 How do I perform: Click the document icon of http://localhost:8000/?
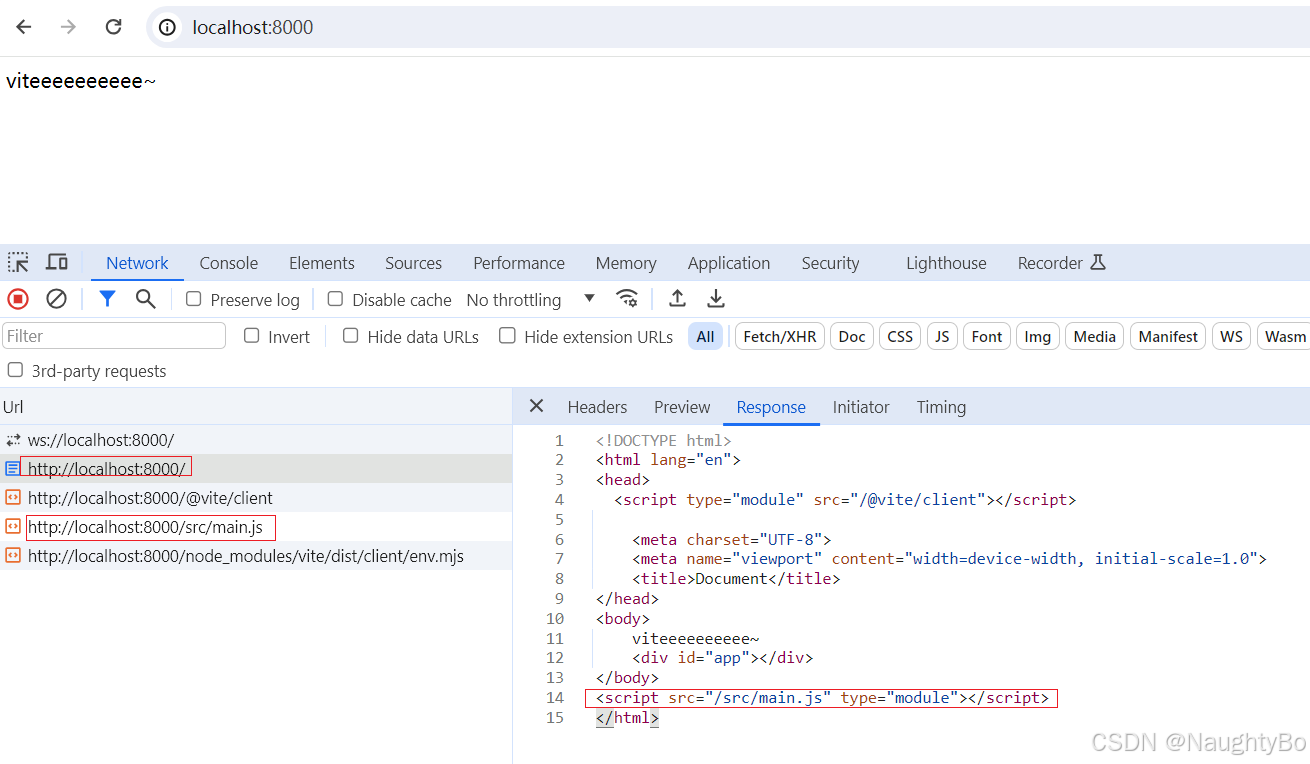click(x=13, y=469)
